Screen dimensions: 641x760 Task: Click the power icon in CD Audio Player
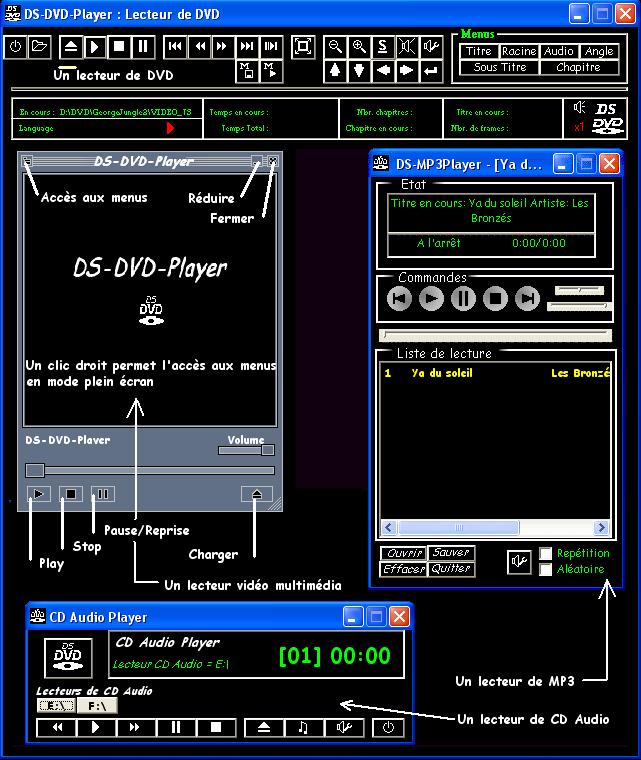pos(388,728)
